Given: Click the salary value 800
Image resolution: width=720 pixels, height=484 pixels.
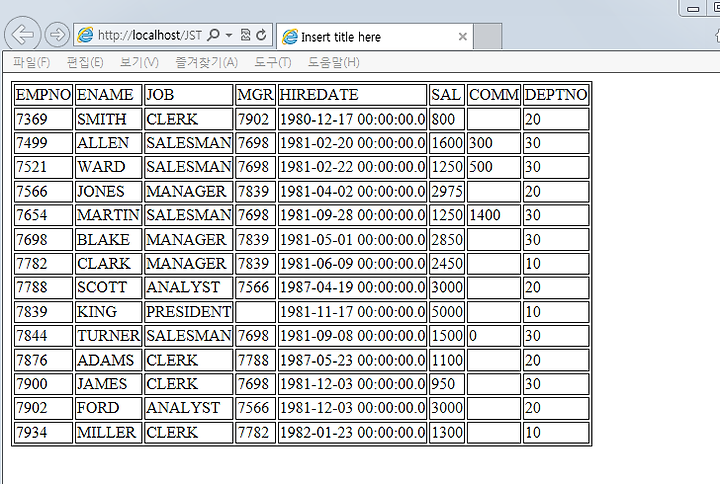Looking at the screenshot, I should (443, 119).
